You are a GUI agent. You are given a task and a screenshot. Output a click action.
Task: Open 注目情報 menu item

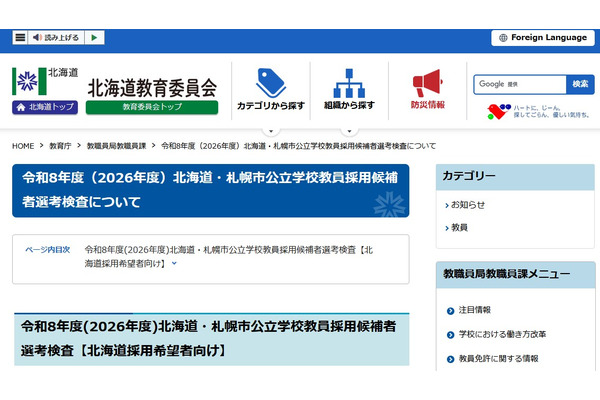point(474,310)
